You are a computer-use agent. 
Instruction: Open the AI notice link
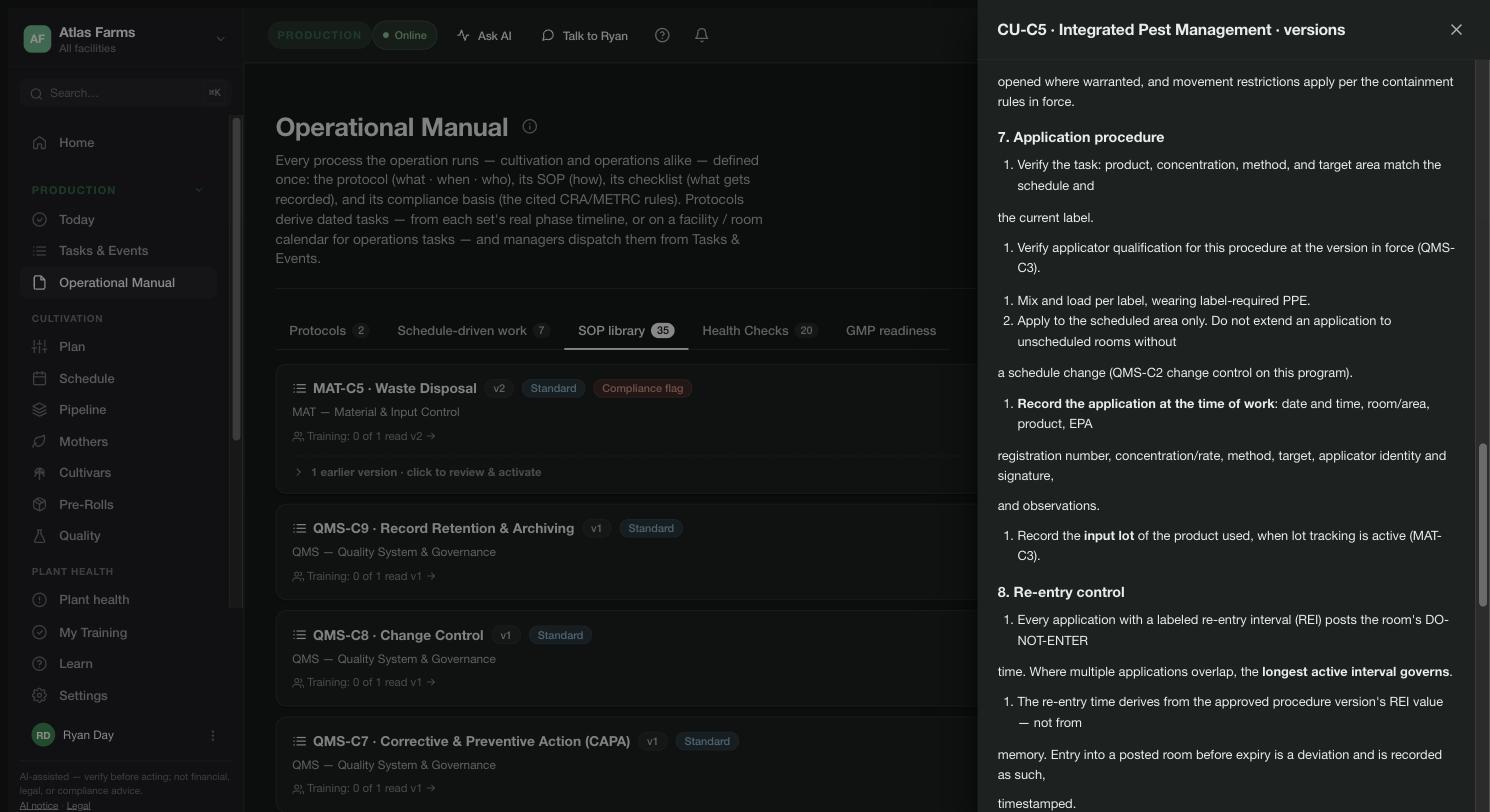38,806
